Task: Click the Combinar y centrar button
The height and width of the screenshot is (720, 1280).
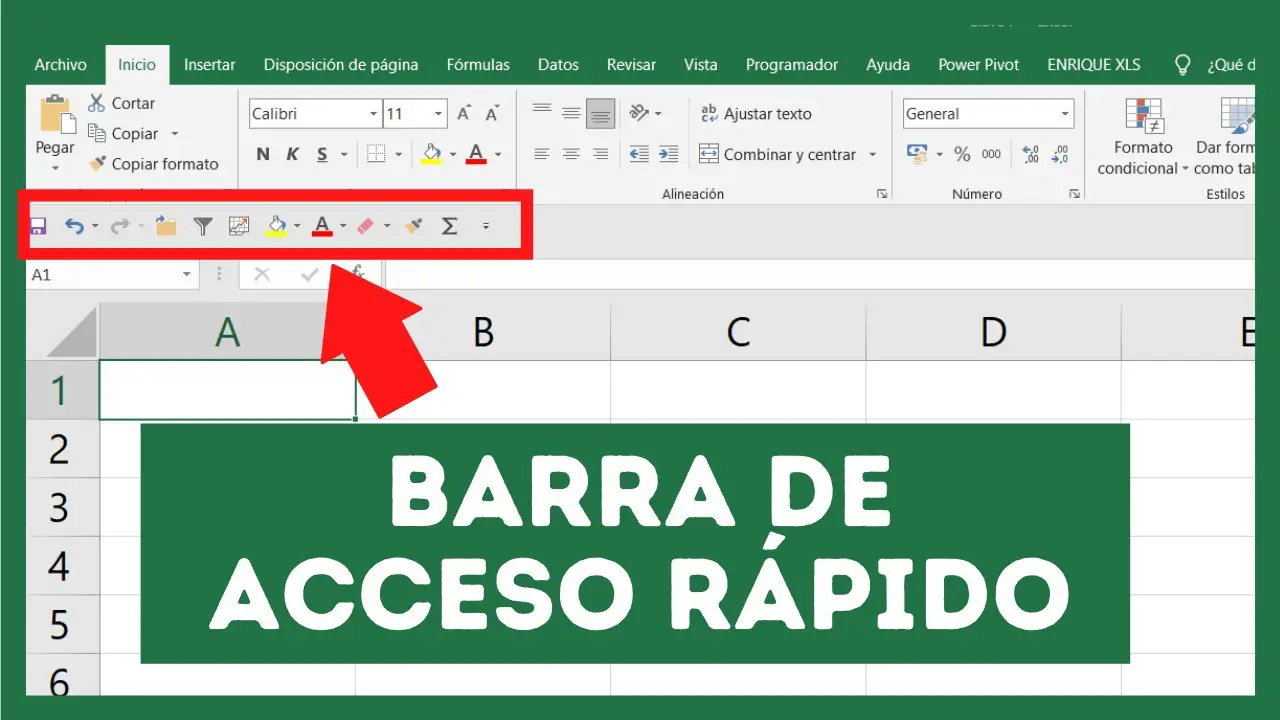Action: [x=778, y=154]
